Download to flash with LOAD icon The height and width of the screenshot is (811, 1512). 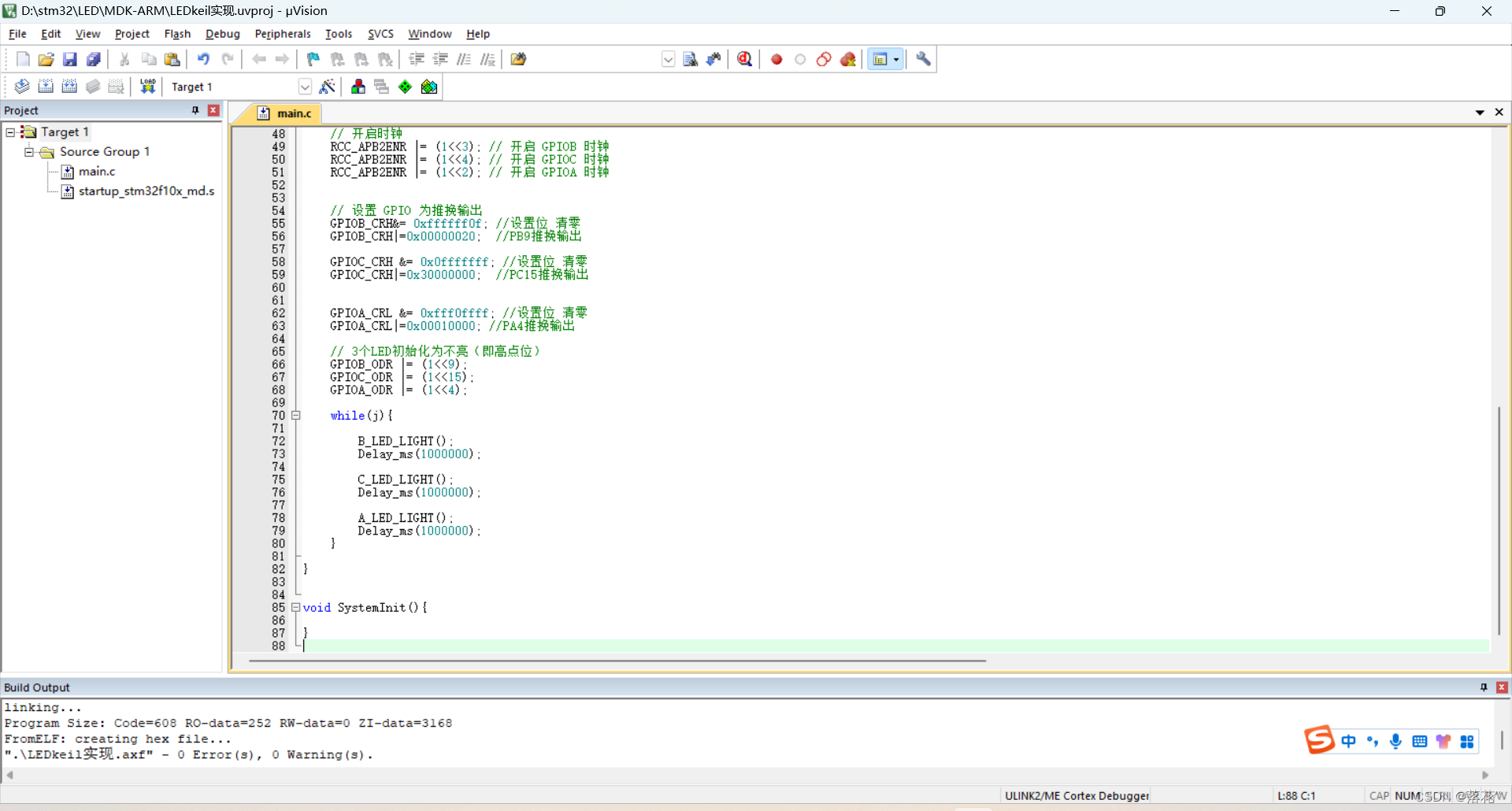[147, 87]
